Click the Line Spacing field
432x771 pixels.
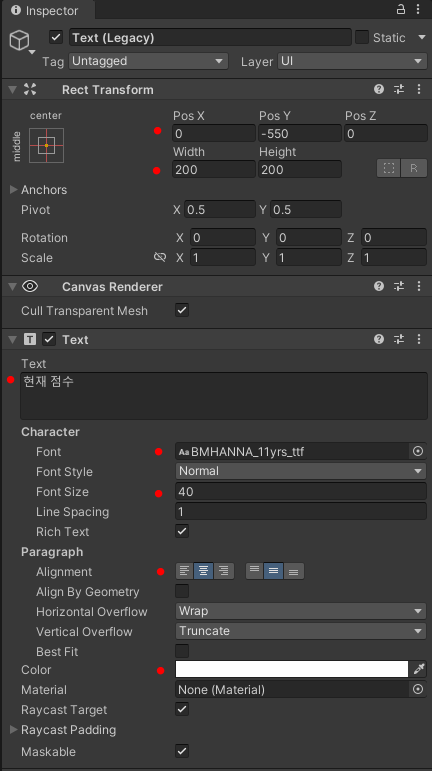click(301, 511)
